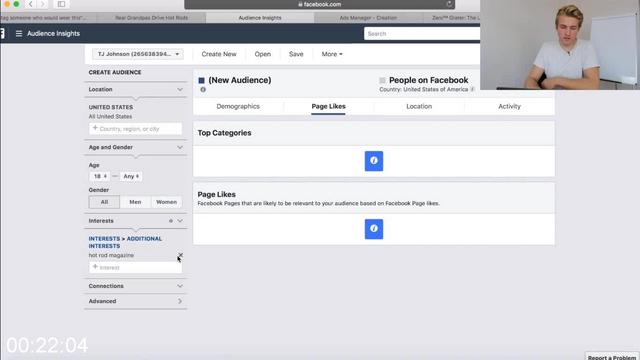Click the grey People on Facebook square
The image size is (640, 360).
click(x=382, y=80)
